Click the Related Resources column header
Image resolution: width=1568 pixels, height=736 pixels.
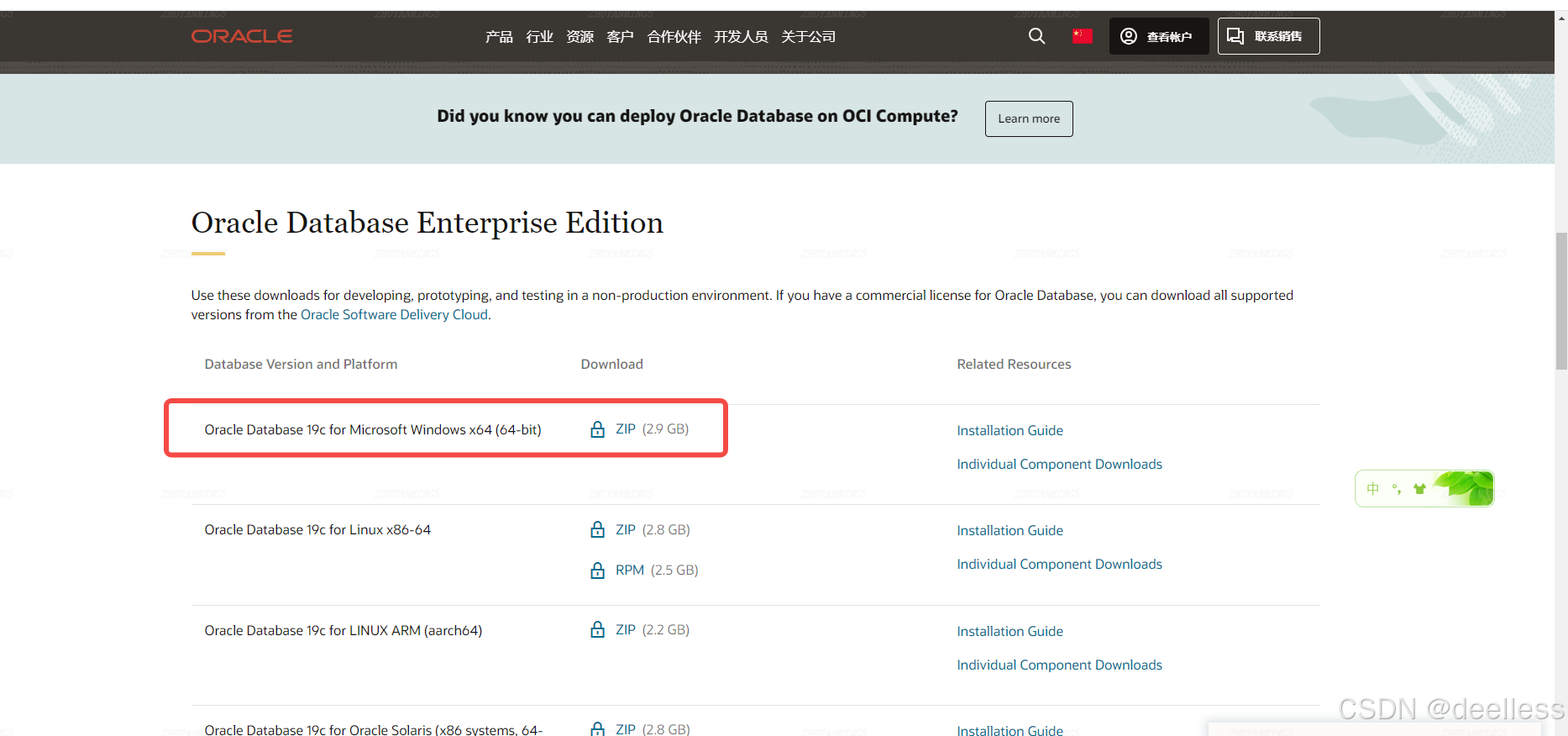(x=1014, y=364)
